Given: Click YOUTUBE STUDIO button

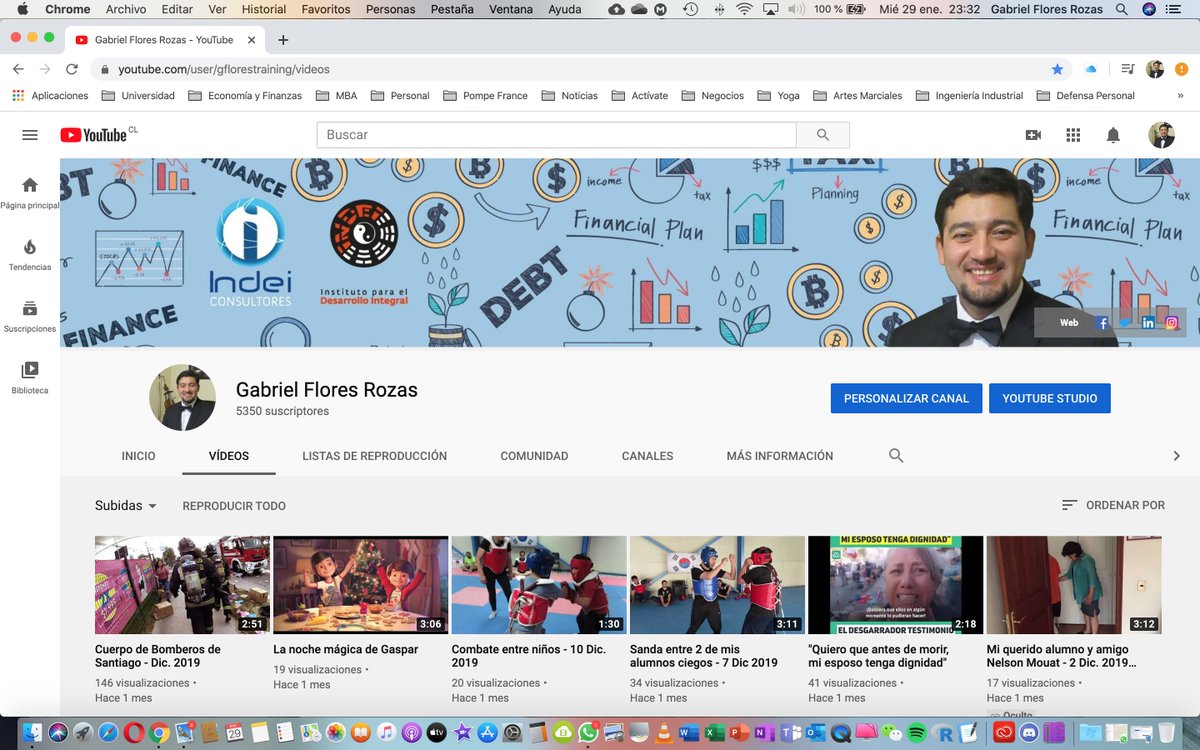Looking at the screenshot, I should (x=1050, y=398).
